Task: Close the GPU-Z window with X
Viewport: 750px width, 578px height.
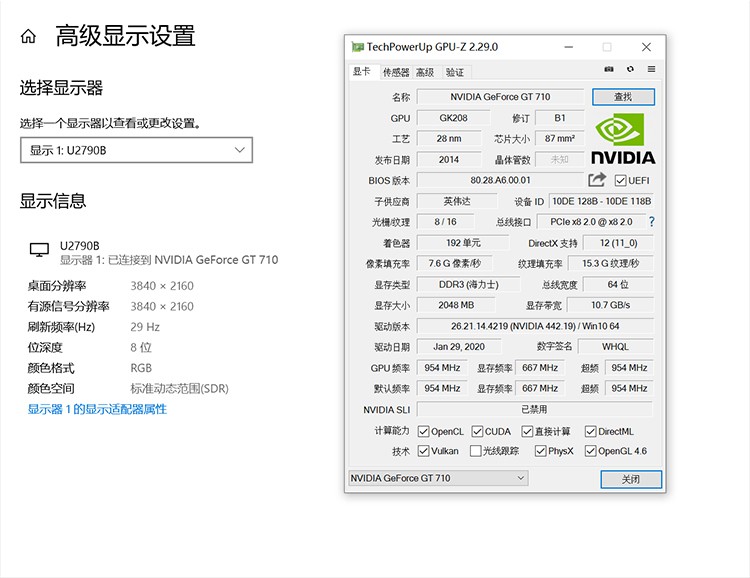Action: (x=646, y=47)
